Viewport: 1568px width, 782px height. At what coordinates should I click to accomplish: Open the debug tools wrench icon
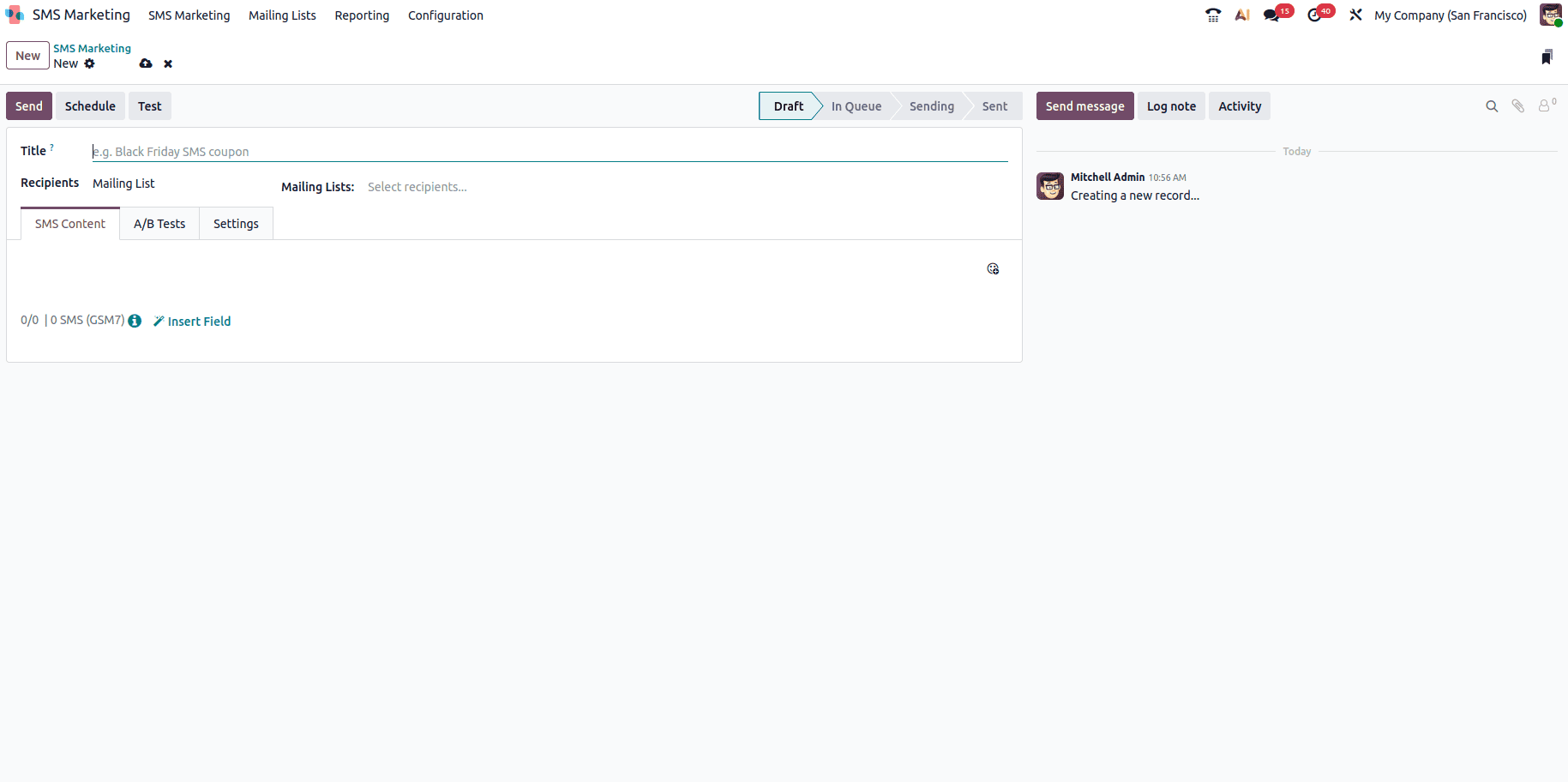[x=1355, y=15]
